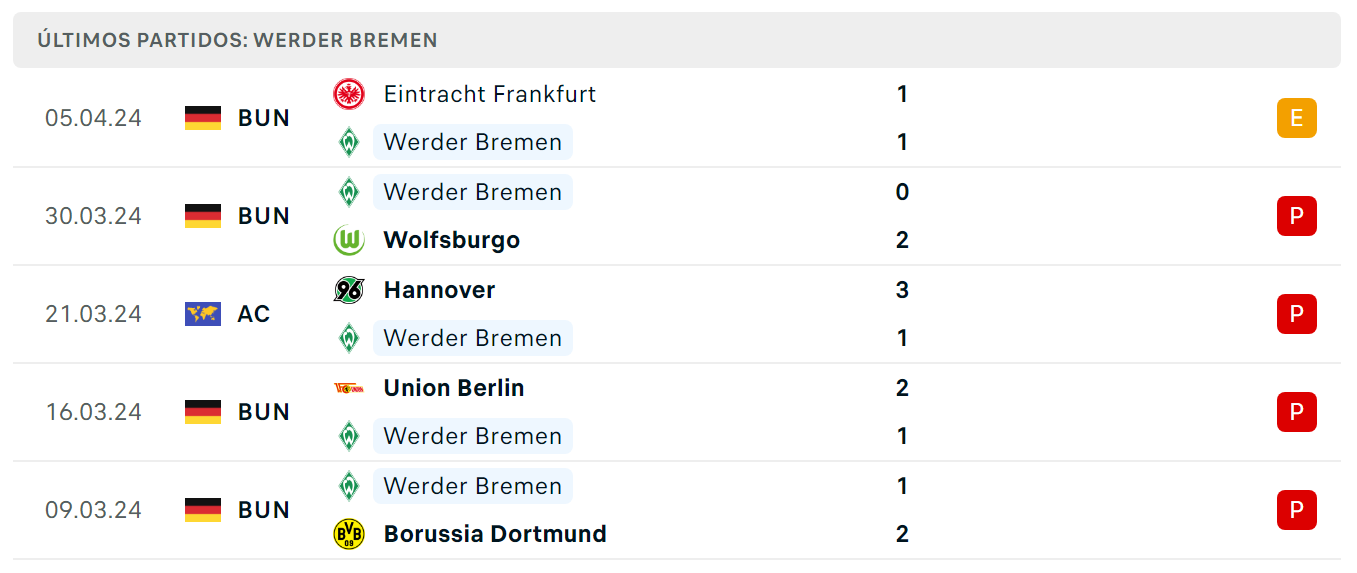Open the Union Berlin team link
This screenshot has width=1357, height=573.
(x=454, y=388)
